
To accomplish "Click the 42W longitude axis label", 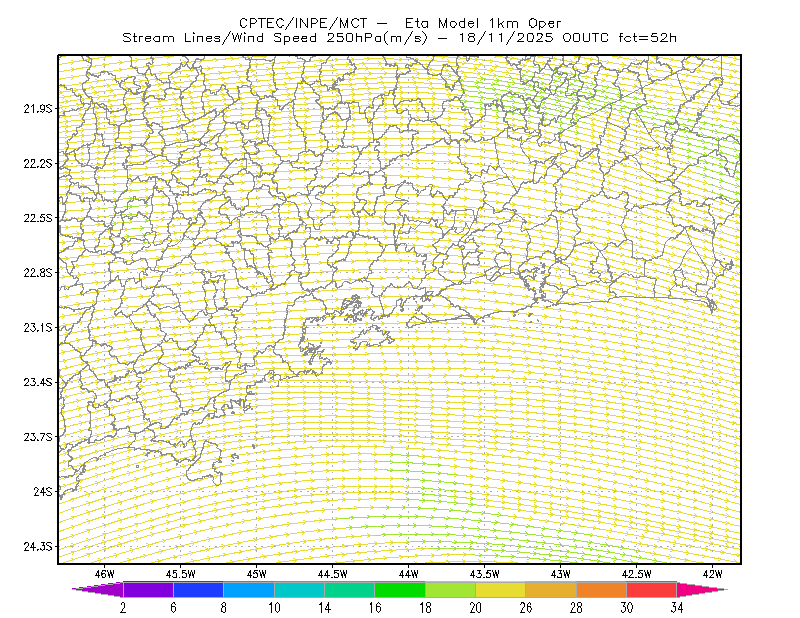I will [712, 574].
